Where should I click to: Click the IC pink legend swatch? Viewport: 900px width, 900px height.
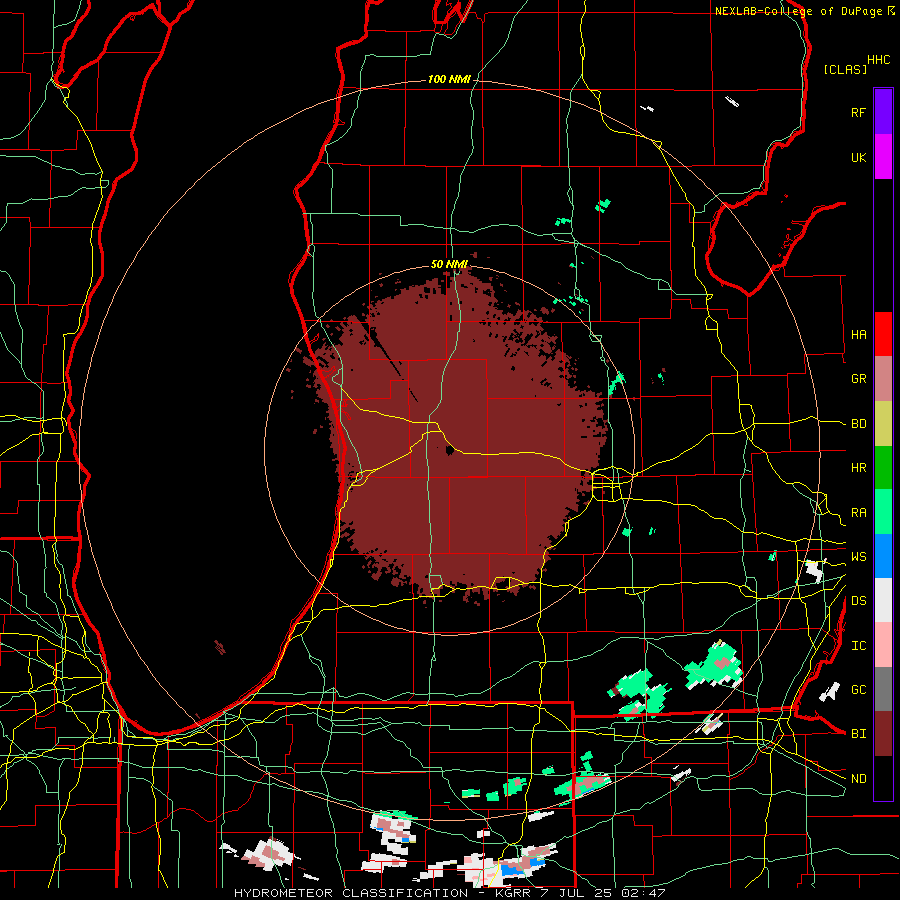(x=883, y=645)
